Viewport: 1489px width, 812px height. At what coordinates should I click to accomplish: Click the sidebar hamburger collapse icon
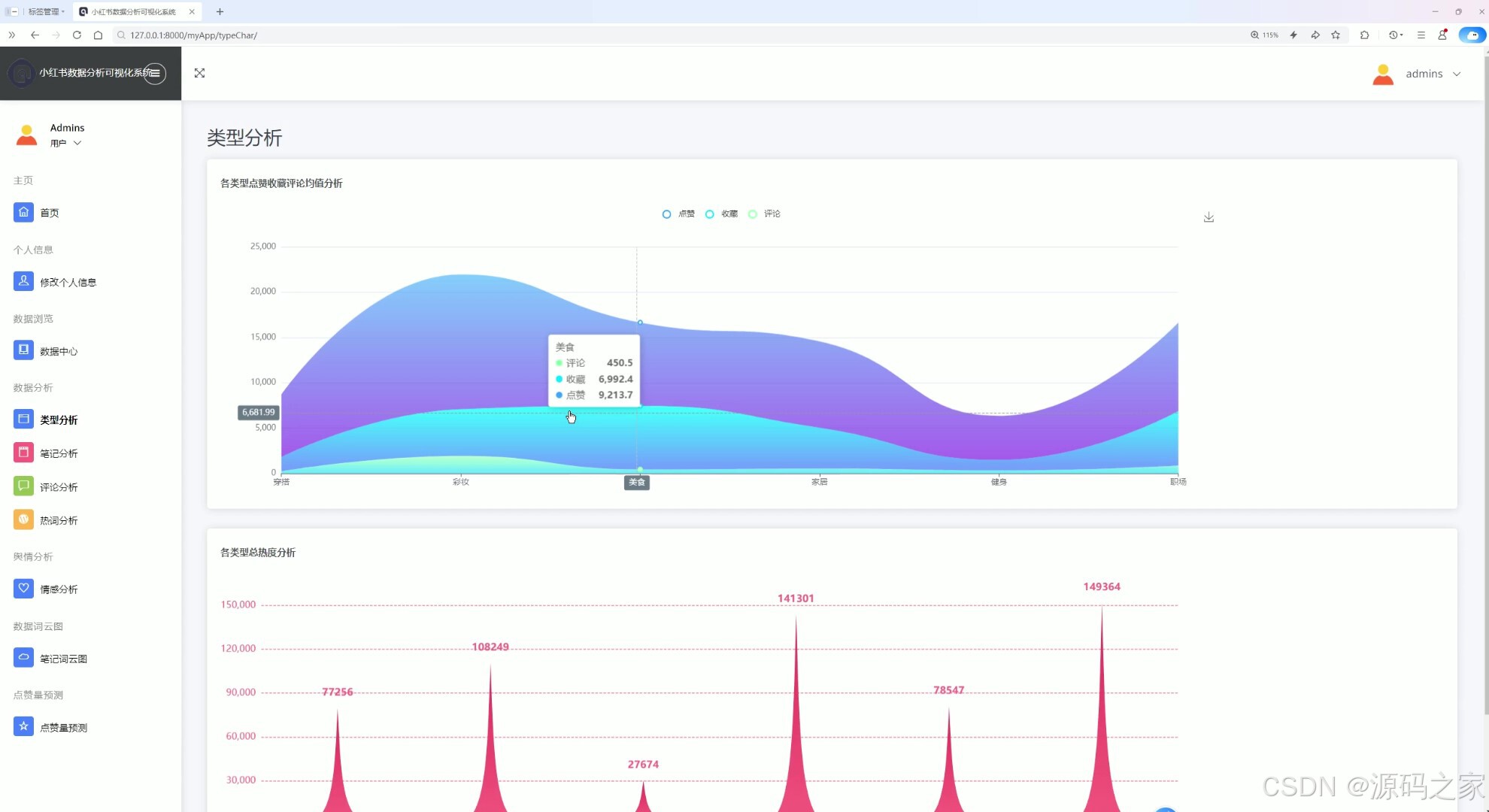click(155, 73)
